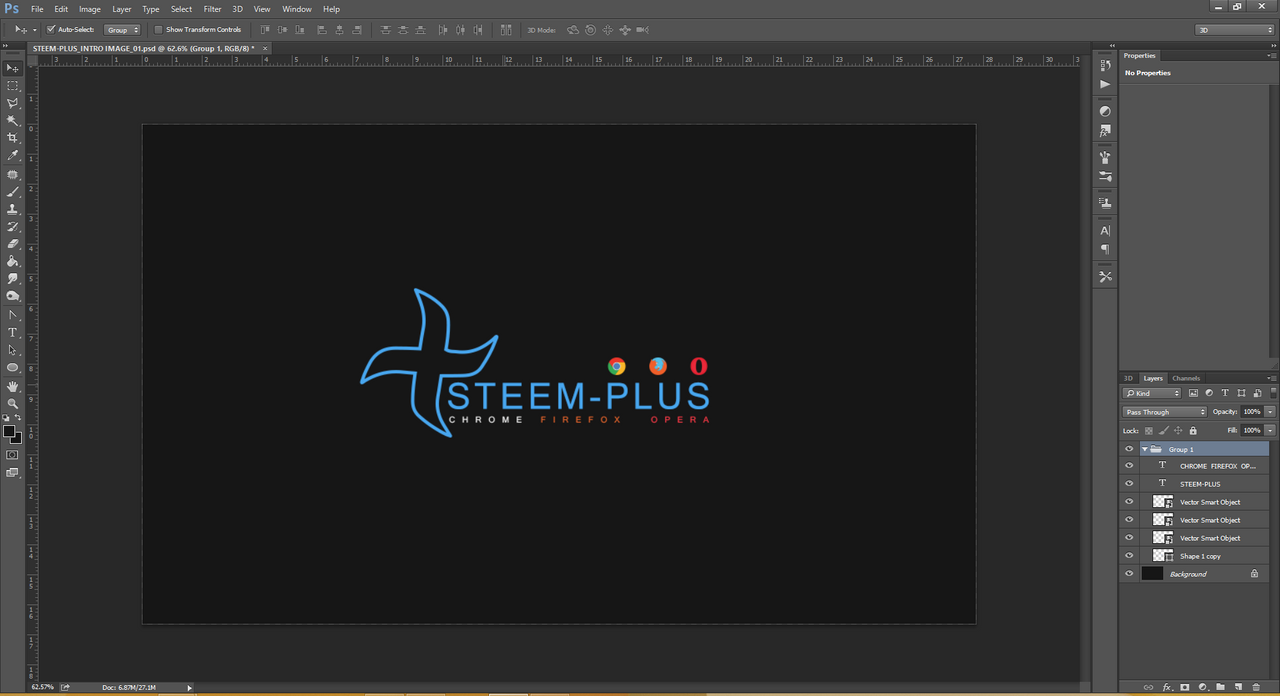Open the Layer menu
Viewport: 1280px width, 696px height.
tap(122, 9)
